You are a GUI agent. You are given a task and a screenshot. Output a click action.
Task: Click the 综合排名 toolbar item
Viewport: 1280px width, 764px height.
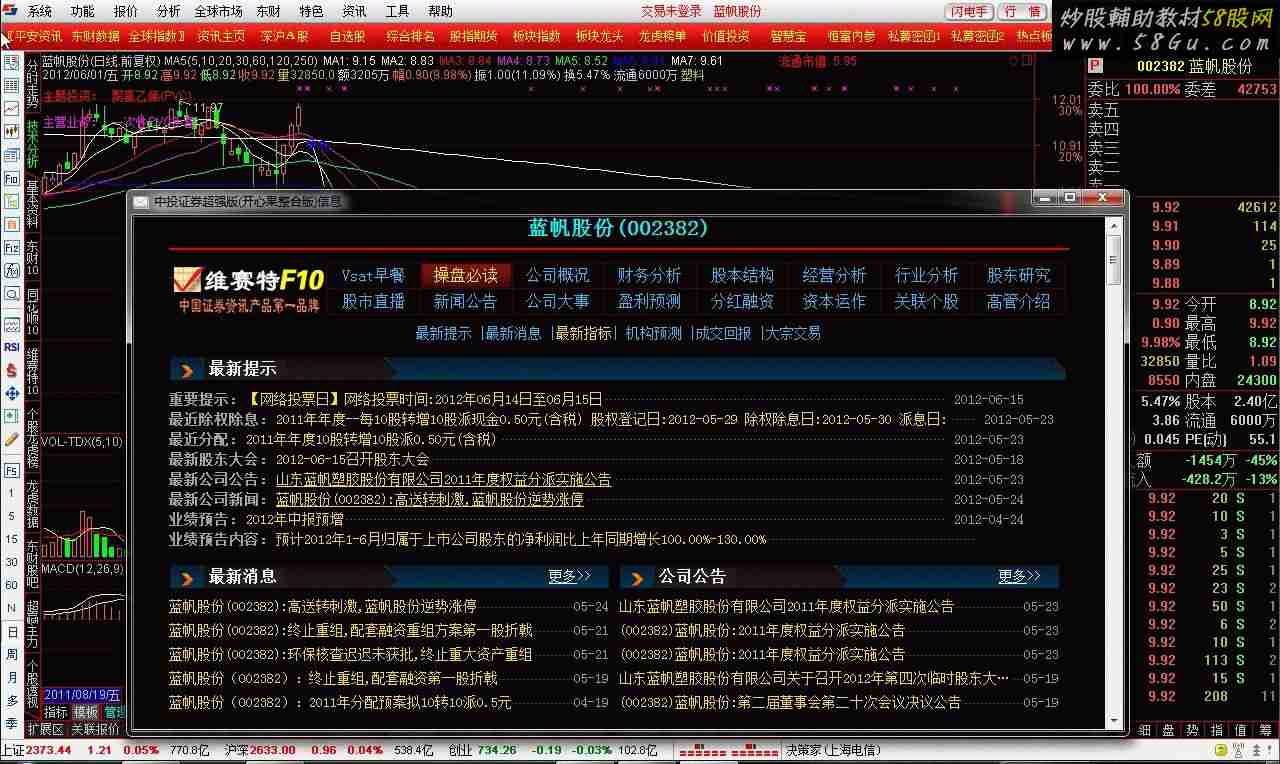[x=410, y=36]
